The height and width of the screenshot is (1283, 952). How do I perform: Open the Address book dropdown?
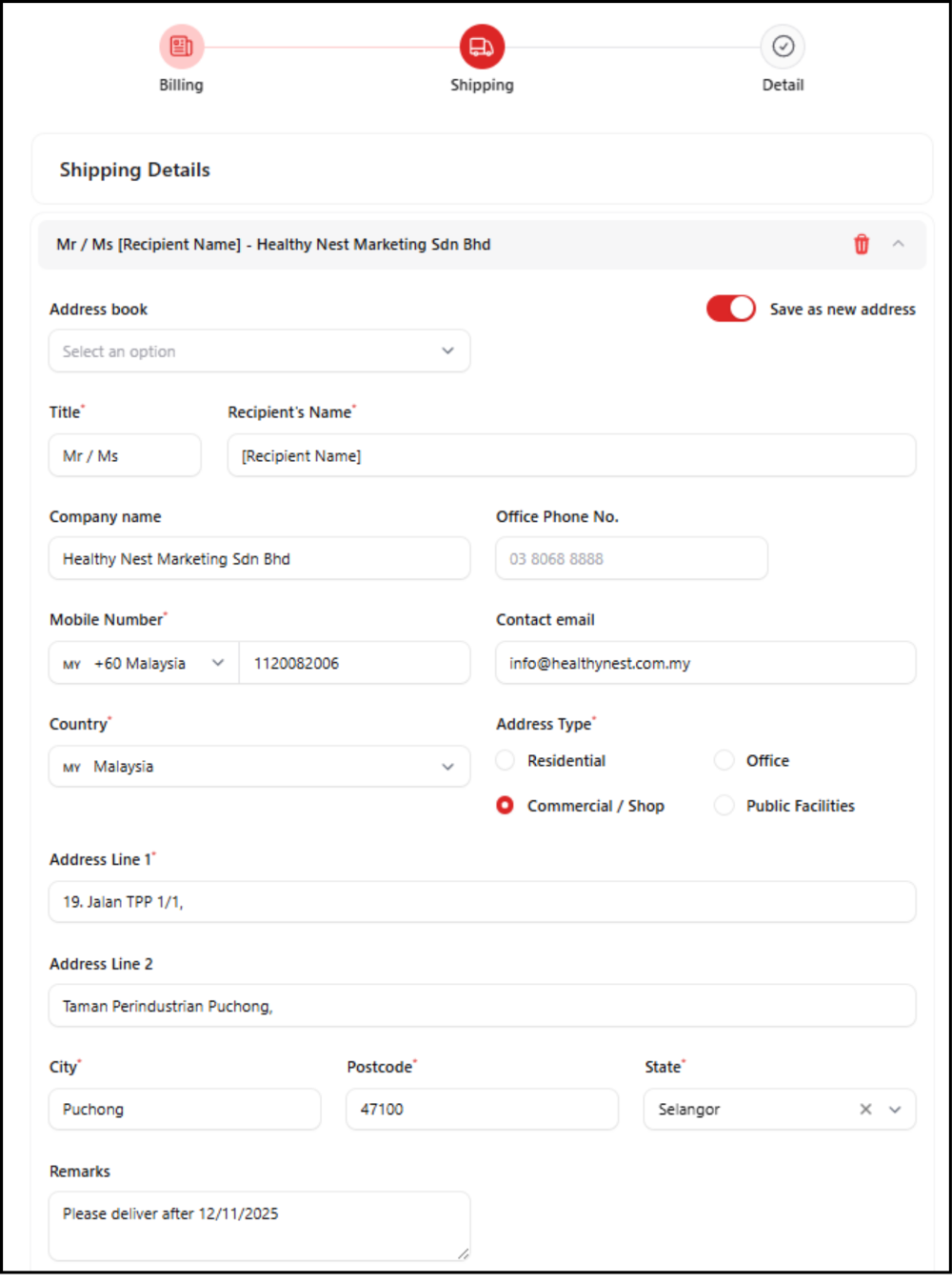click(259, 351)
